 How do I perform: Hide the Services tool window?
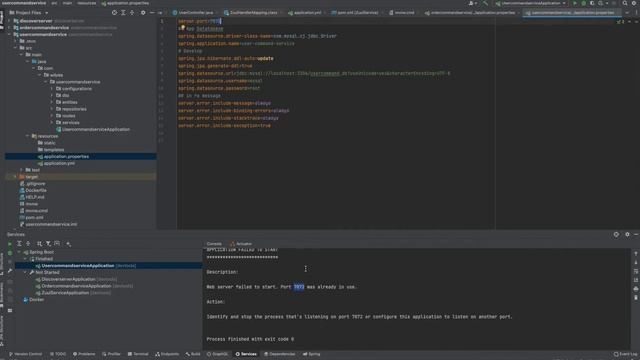coord(636,234)
